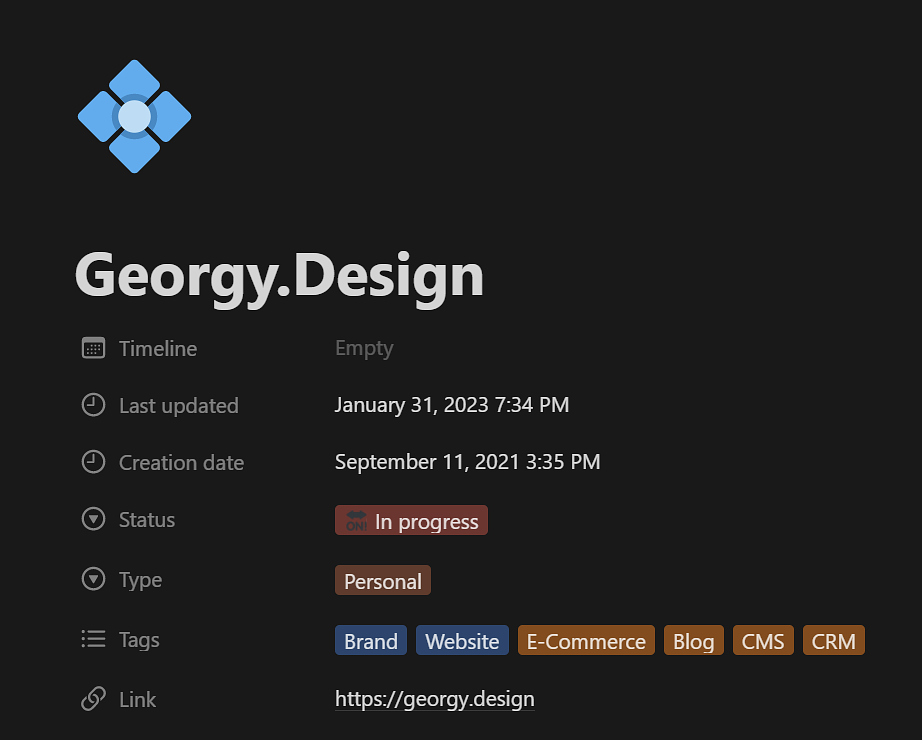Open the In progress status dropdown
The image size is (922, 740).
coord(411,521)
